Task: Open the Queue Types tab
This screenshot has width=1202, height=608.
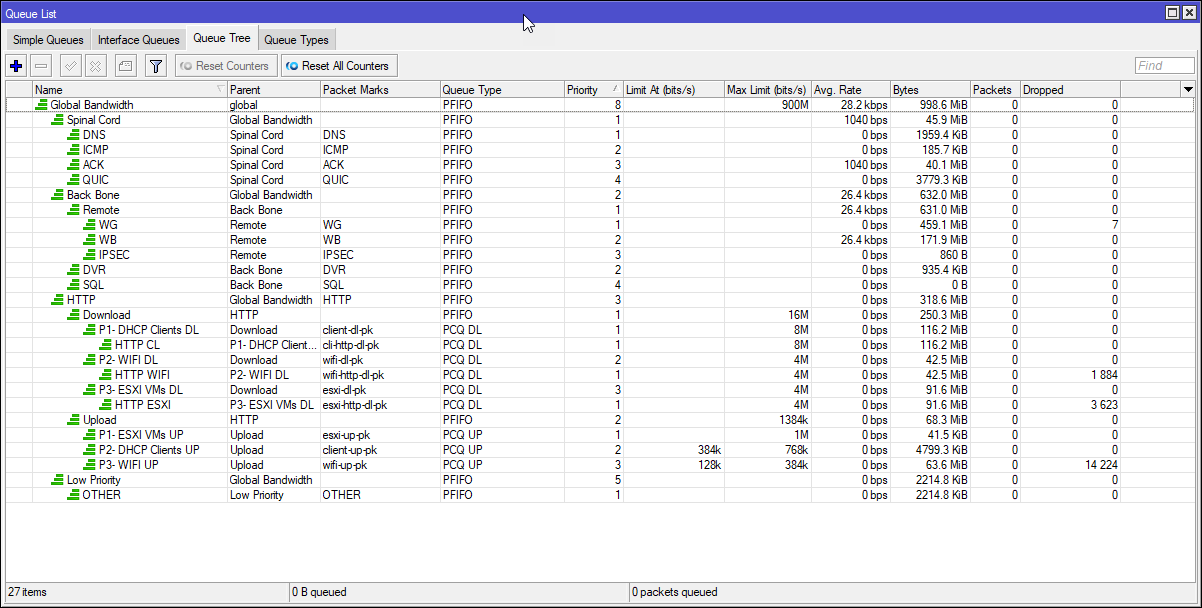Action: pos(296,40)
